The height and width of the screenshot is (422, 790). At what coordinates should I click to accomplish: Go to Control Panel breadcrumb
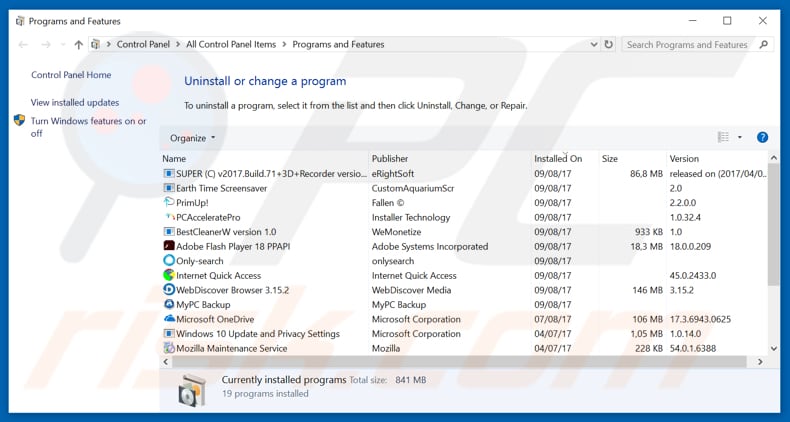point(143,44)
